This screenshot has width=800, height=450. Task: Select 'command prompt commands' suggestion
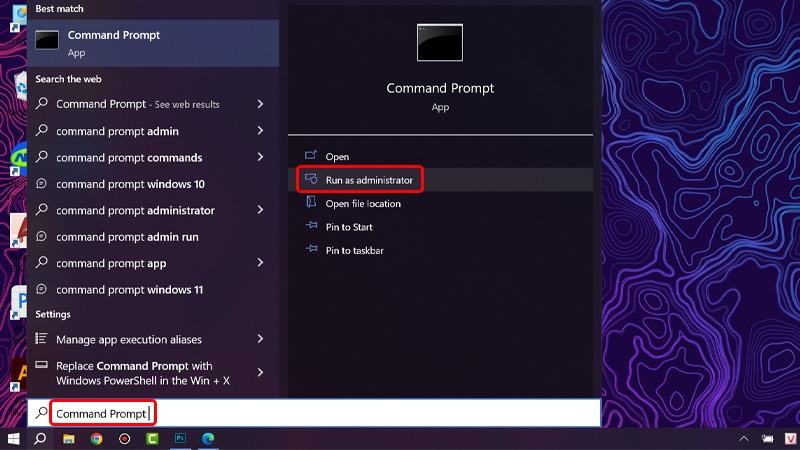(153, 158)
